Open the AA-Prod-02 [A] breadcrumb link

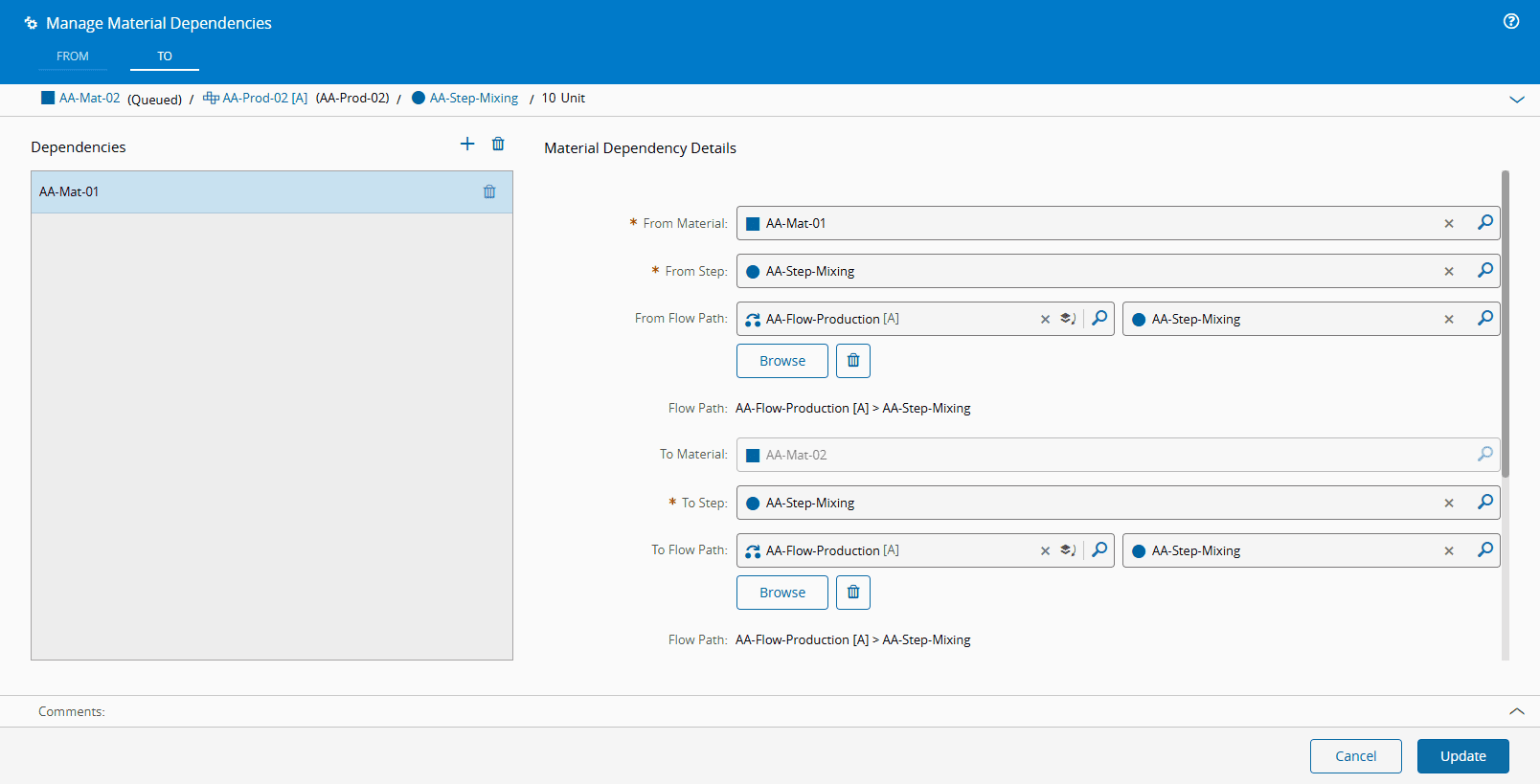(x=264, y=98)
